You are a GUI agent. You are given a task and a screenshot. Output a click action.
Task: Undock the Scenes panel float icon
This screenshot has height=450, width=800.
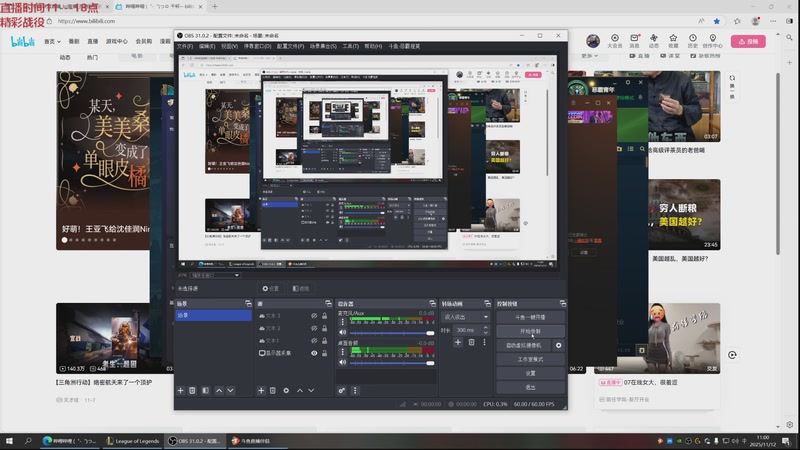(248, 304)
